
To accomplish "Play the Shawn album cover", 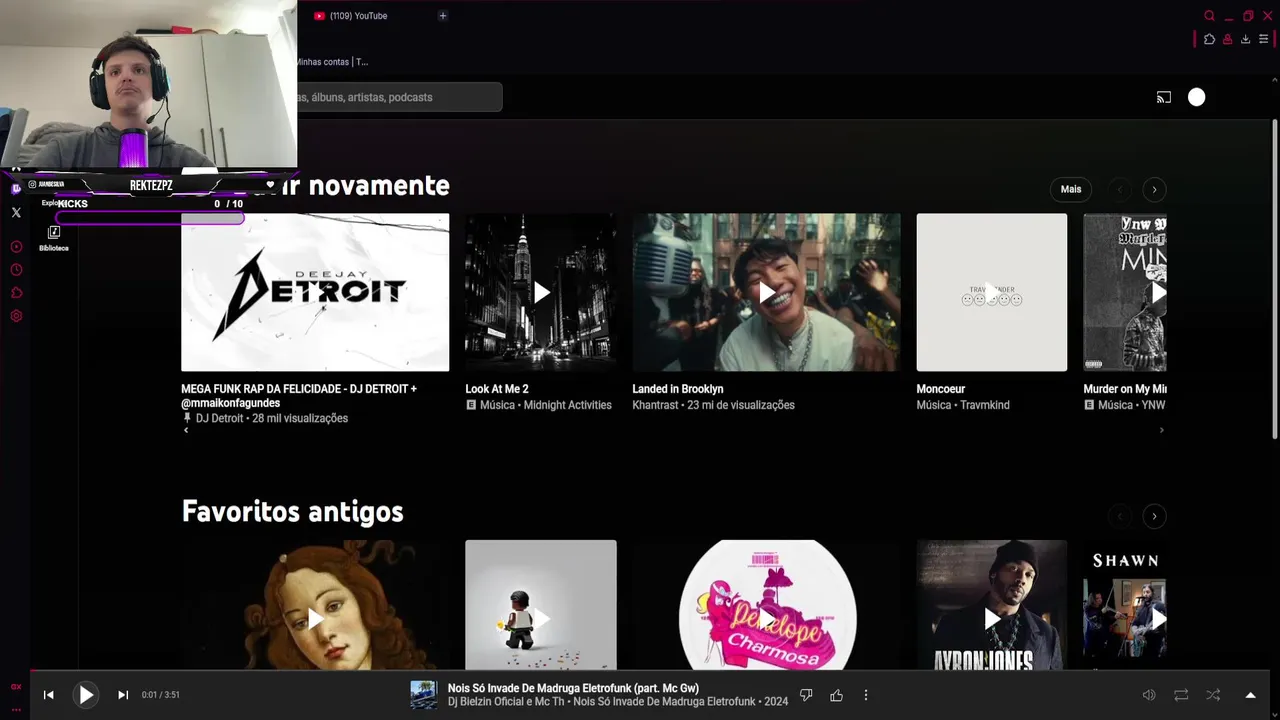I will coord(1125,605).
